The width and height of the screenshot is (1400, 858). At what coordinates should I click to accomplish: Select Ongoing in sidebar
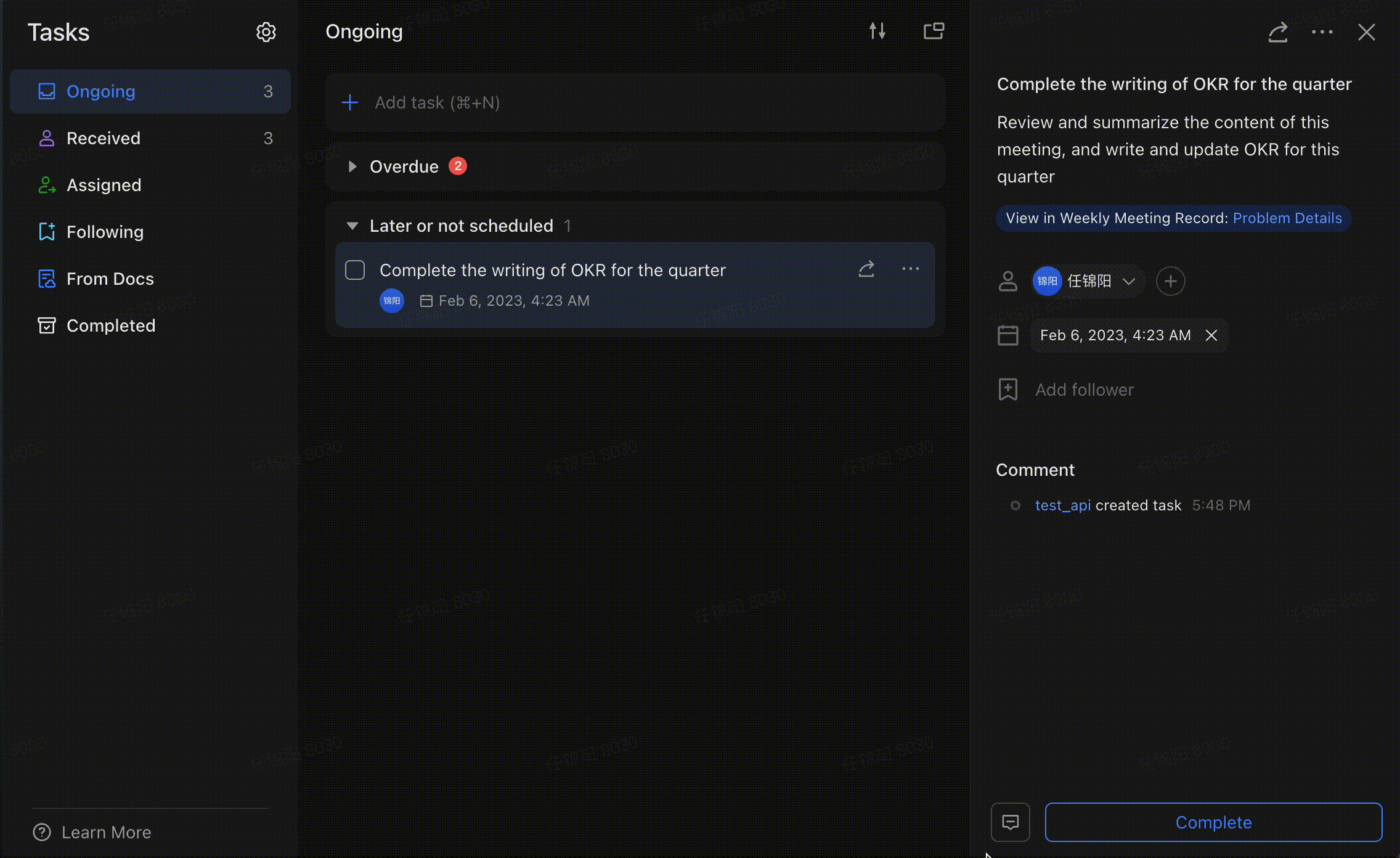[x=150, y=91]
